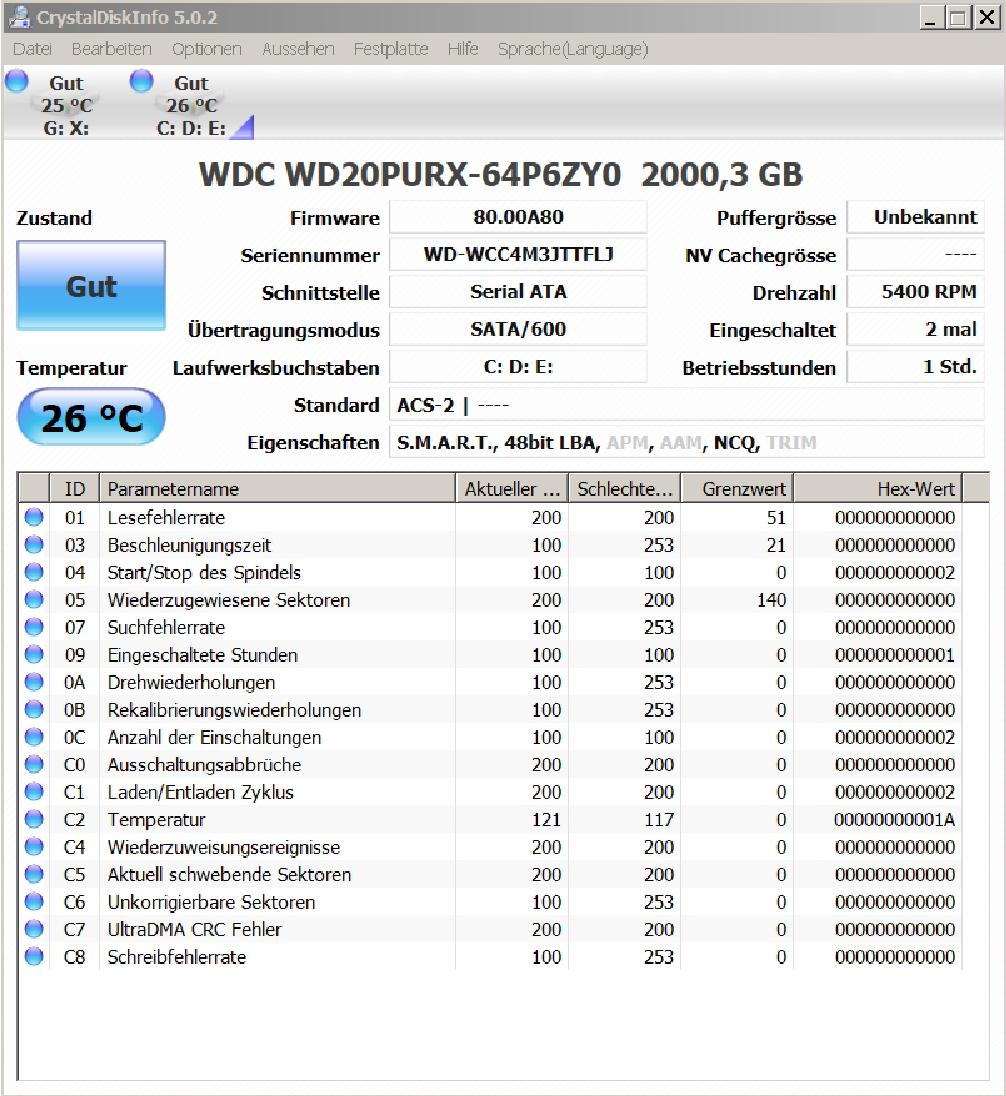Click status icon for Rekalibrierungswiederholungen row
The image size is (1006, 1096).
[x=34, y=709]
